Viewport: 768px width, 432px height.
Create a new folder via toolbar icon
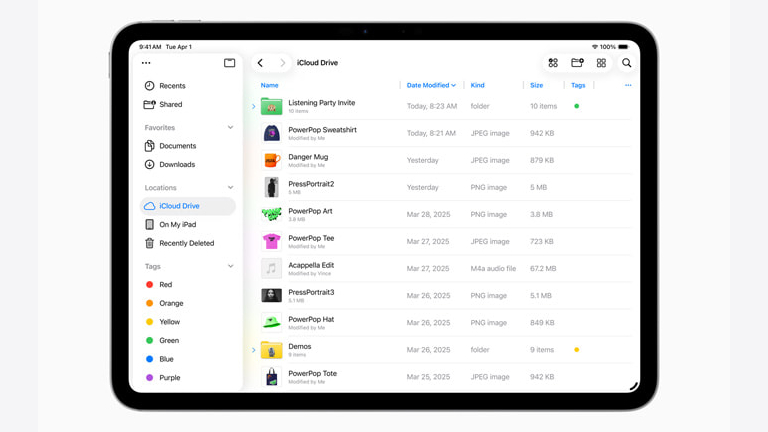[x=577, y=62]
